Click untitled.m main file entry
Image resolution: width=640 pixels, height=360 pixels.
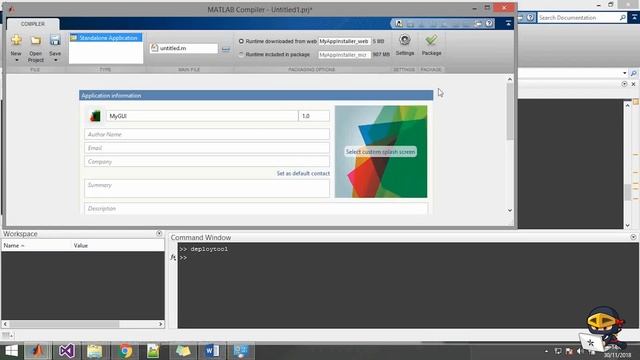click(x=184, y=48)
